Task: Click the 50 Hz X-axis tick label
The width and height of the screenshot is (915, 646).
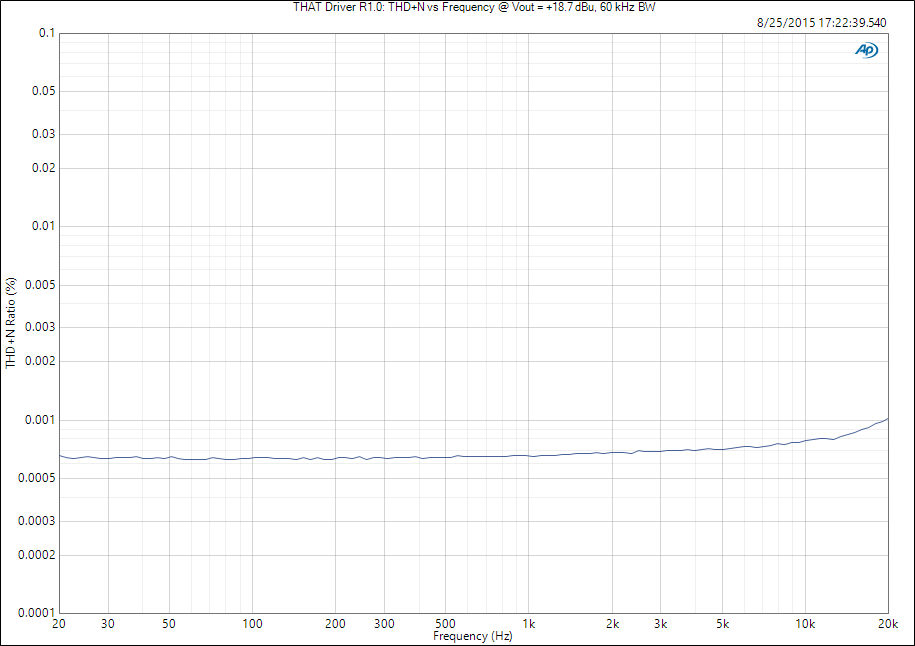Action: click(169, 624)
